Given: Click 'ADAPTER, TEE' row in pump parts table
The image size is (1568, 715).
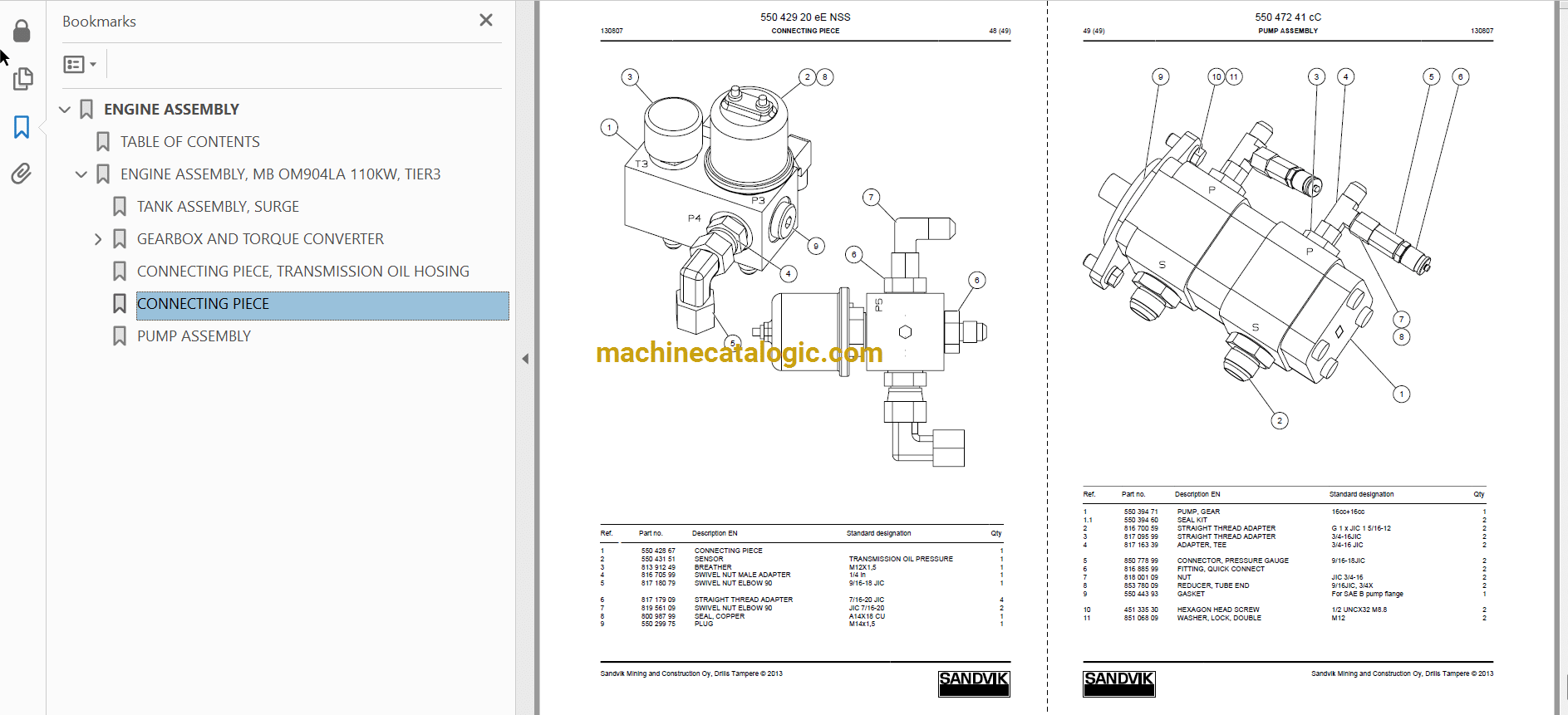Looking at the screenshot, I should click(1285, 545).
